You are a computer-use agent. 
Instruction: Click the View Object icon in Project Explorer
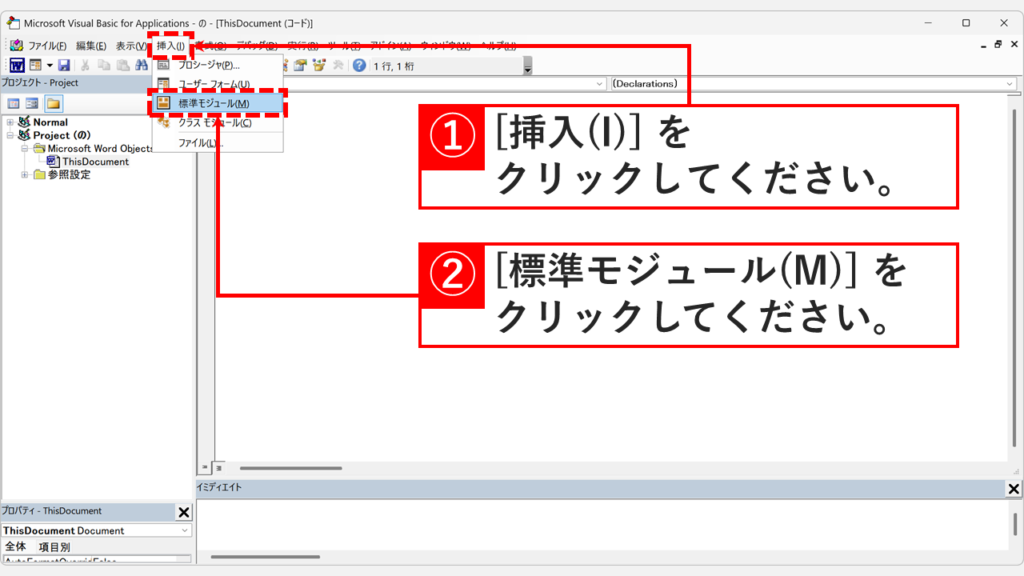coord(30,103)
